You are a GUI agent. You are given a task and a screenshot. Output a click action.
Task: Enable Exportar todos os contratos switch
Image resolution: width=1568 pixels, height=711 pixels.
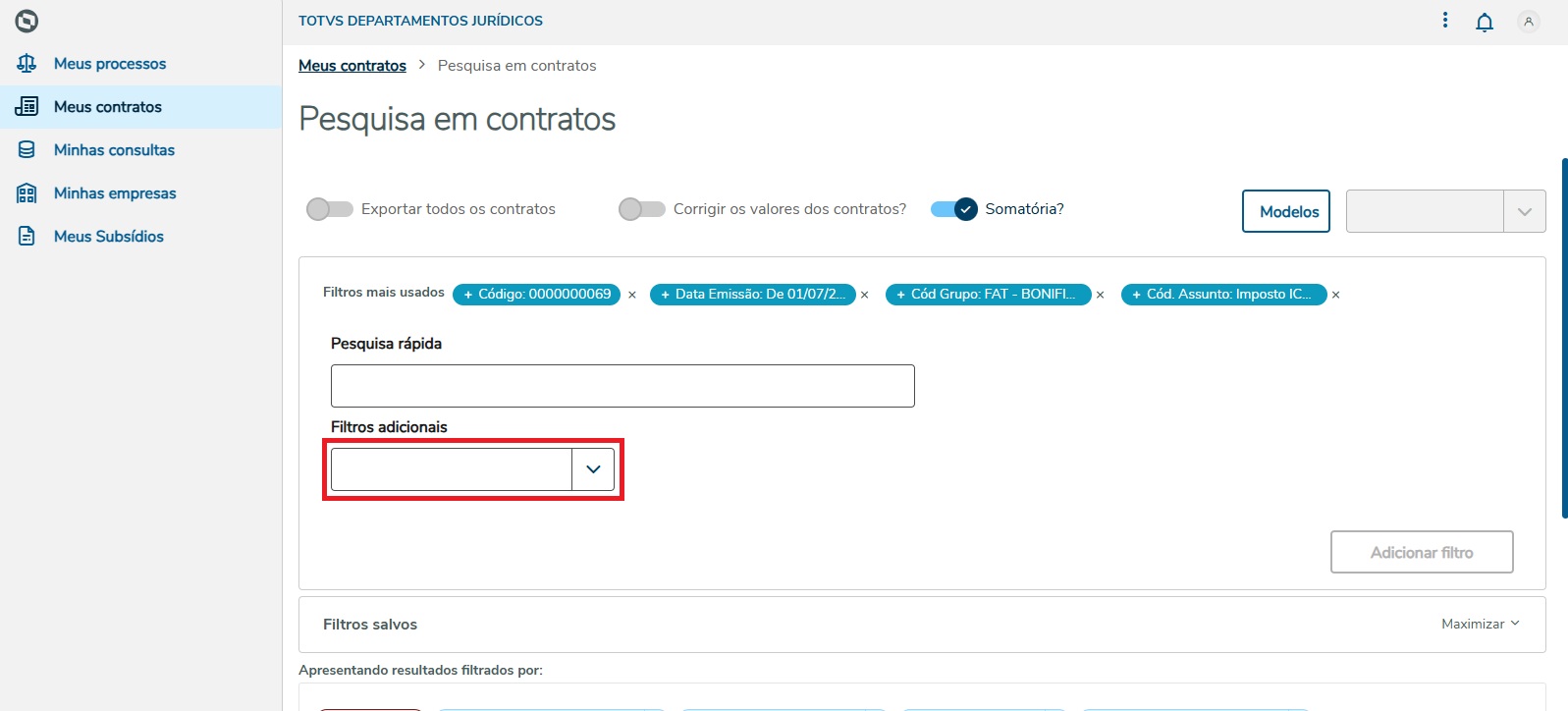click(329, 209)
